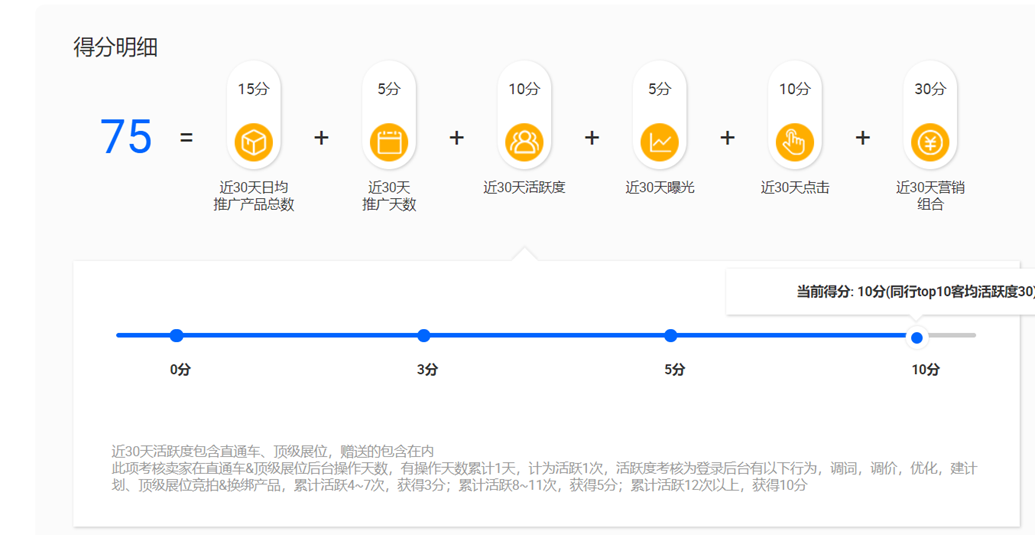Click the gray unfilled end of slider track
The width and height of the screenshot is (1035, 535).
[952, 335]
